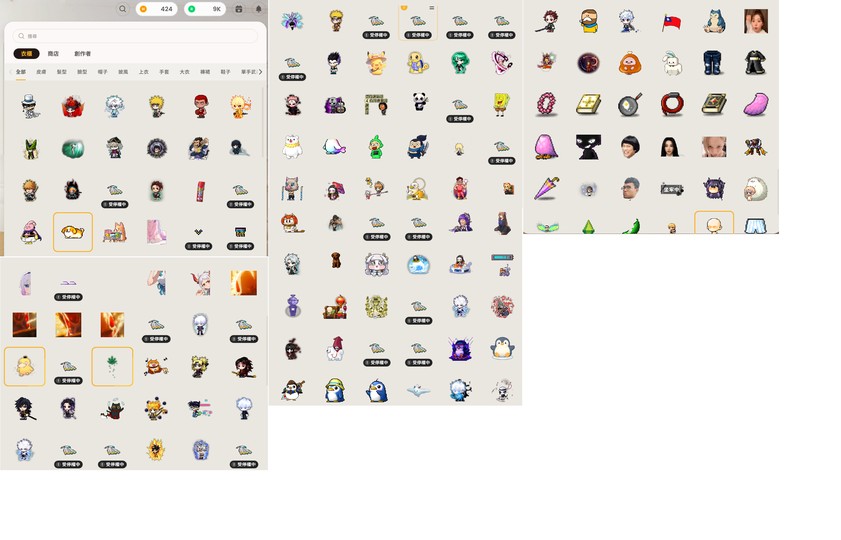Image resolution: width=841 pixels, height=540 pixels.
Task: Select the highlighted yellow-orange dog item
Action: click(73, 232)
